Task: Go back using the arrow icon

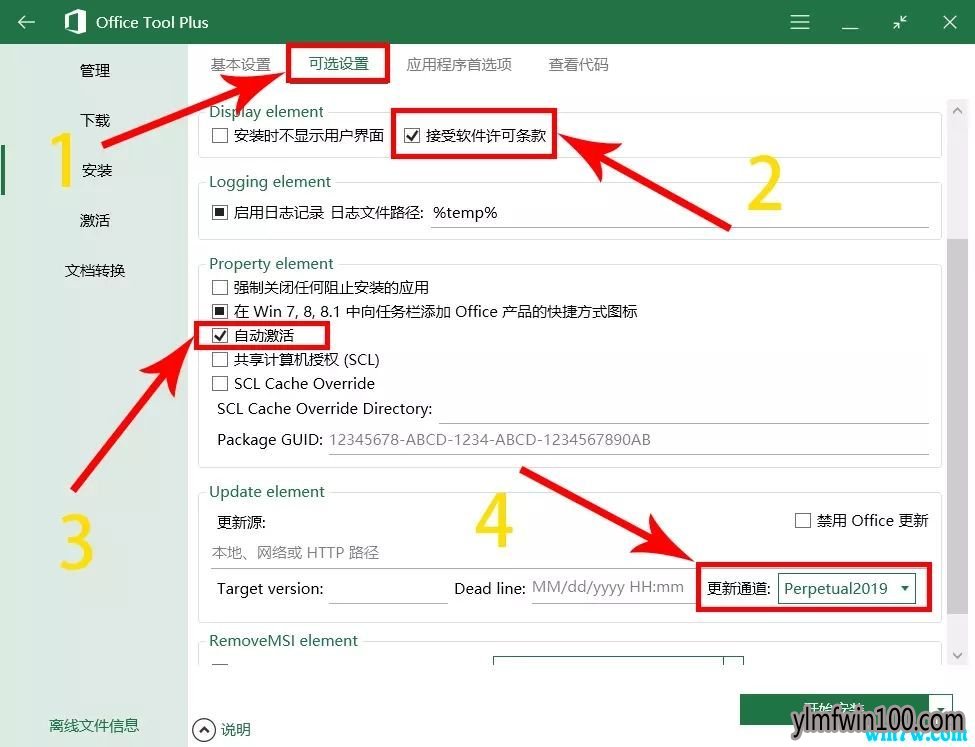Action: [x=26, y=22]
